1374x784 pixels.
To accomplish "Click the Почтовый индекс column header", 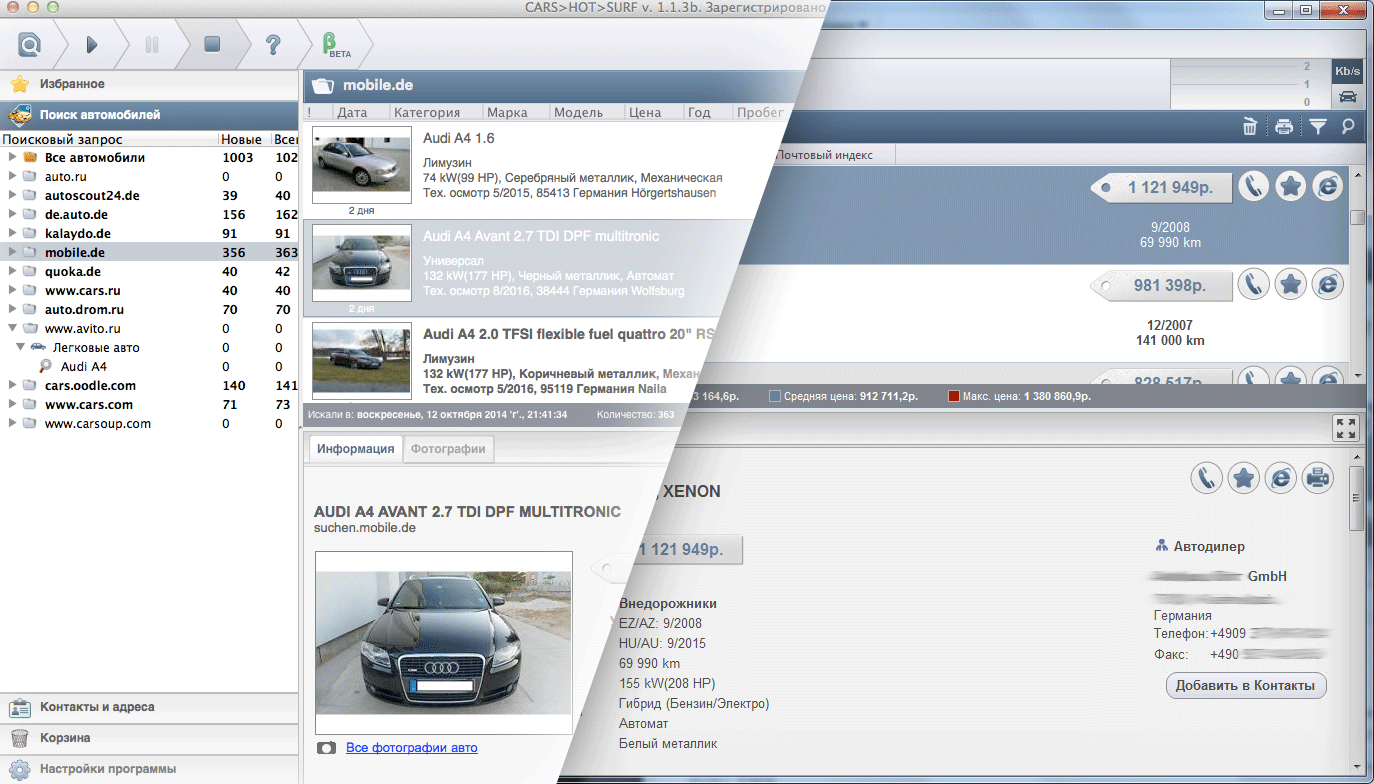I will tap(826, 155).
